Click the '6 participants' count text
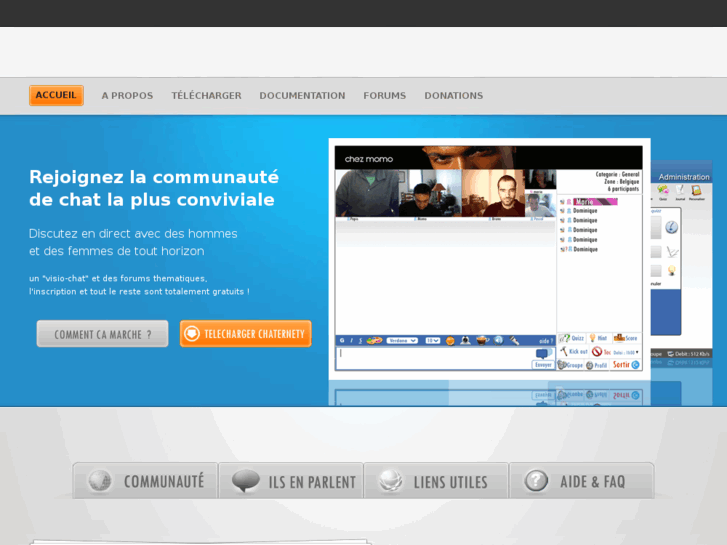 point(623,189)
